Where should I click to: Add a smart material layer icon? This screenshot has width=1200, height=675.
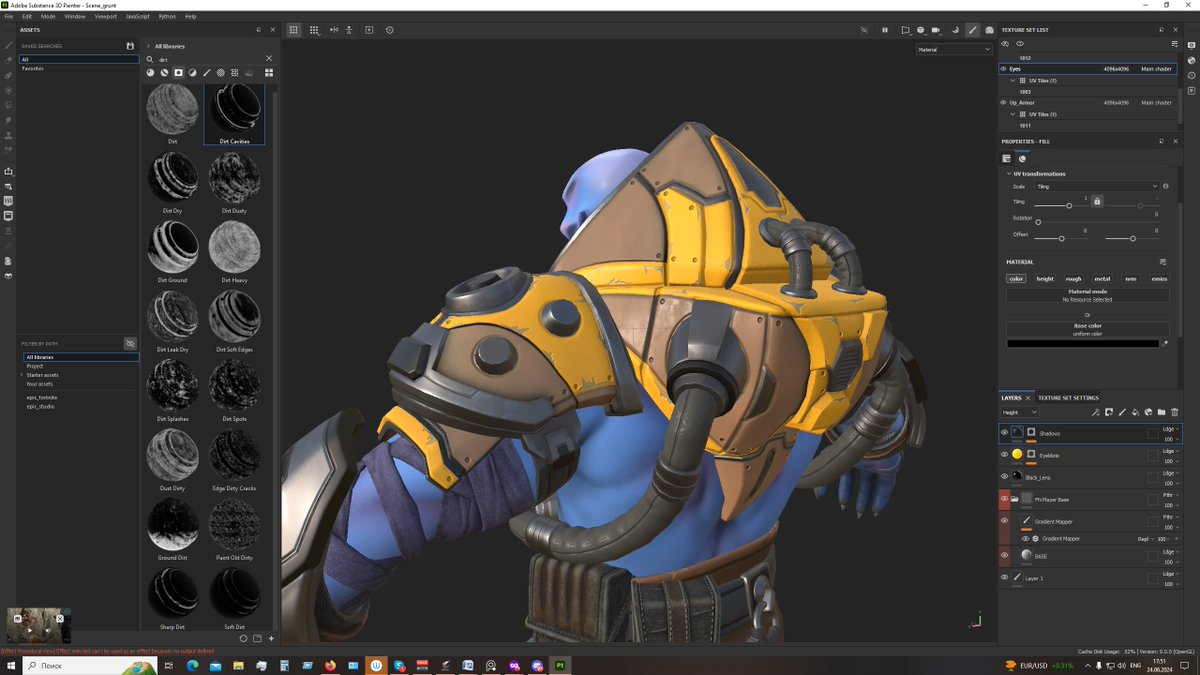pos(1148,412)
